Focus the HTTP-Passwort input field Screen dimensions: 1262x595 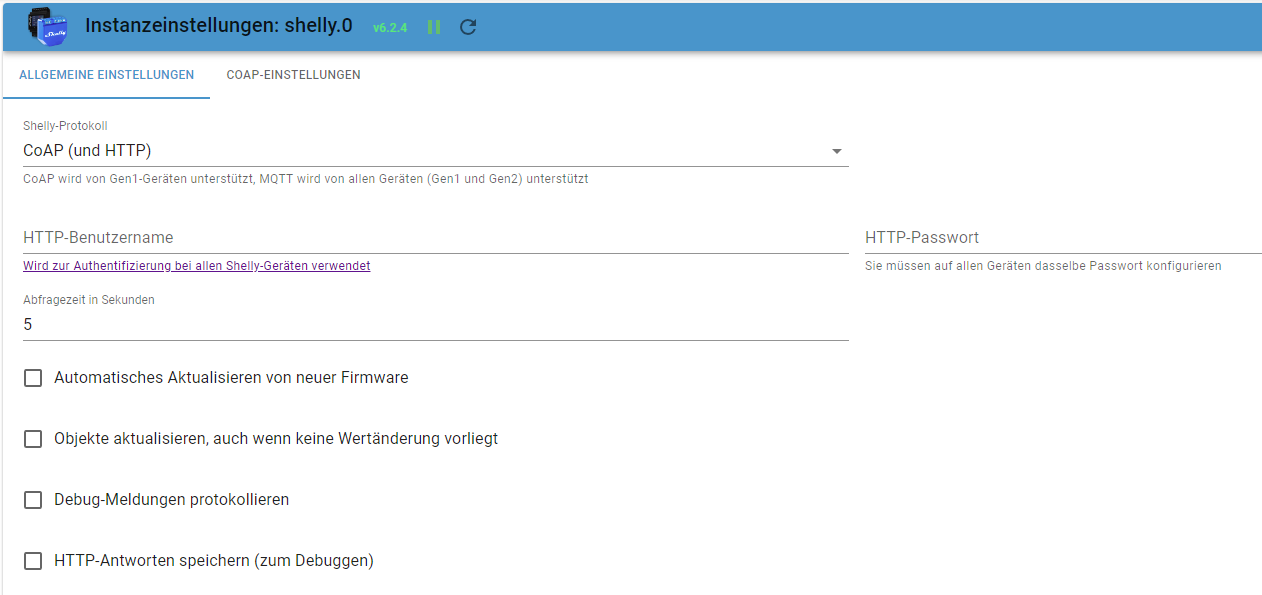coord(1063,238)
